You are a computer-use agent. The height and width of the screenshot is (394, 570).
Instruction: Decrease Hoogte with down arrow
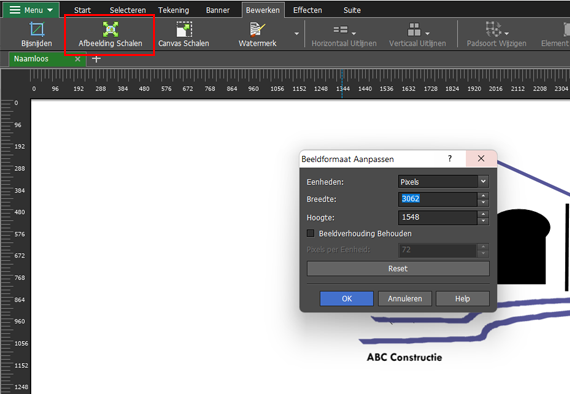(483, 221)
